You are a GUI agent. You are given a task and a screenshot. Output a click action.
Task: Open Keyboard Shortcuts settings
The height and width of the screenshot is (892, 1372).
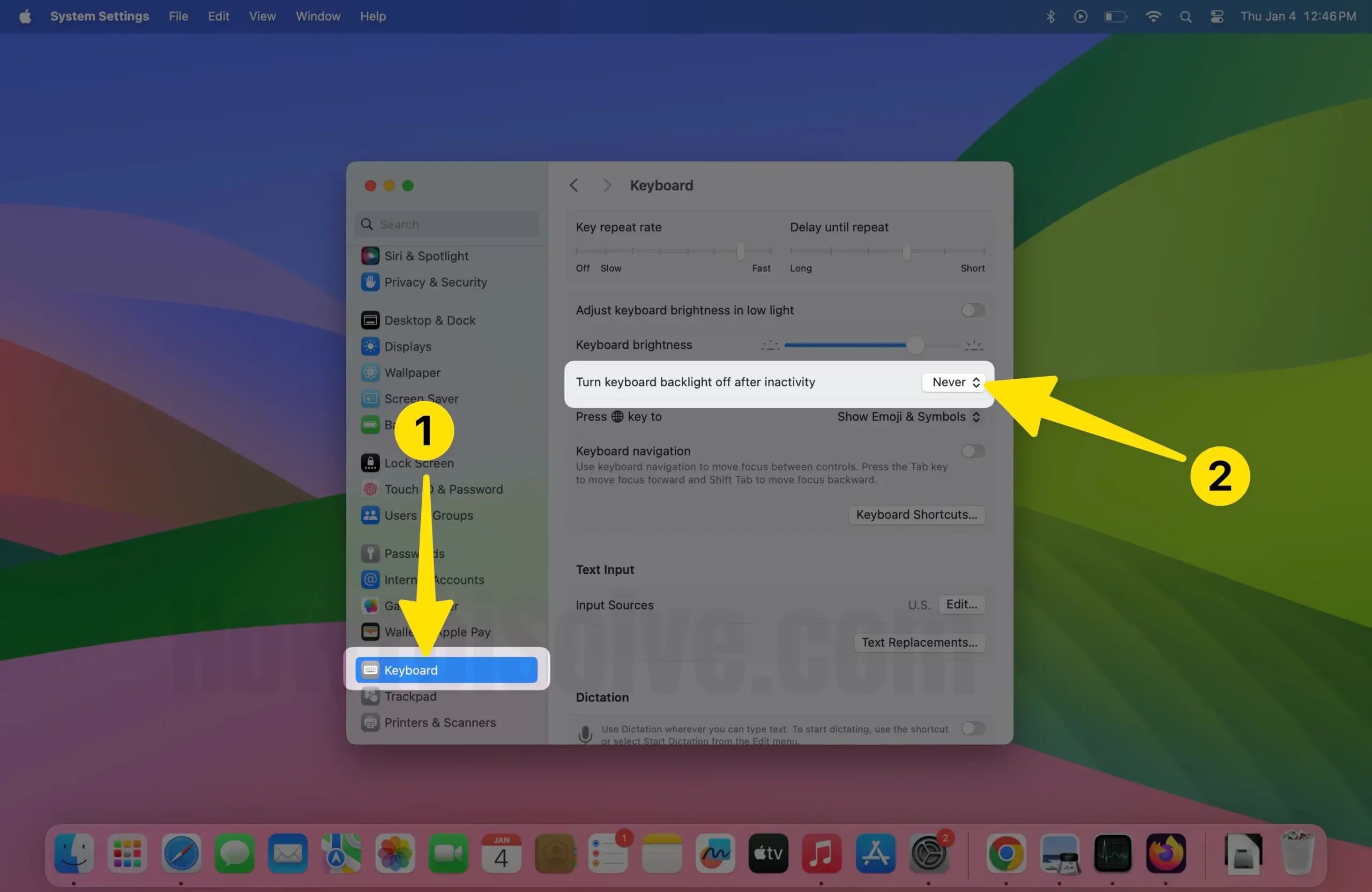tap(916, 514)
